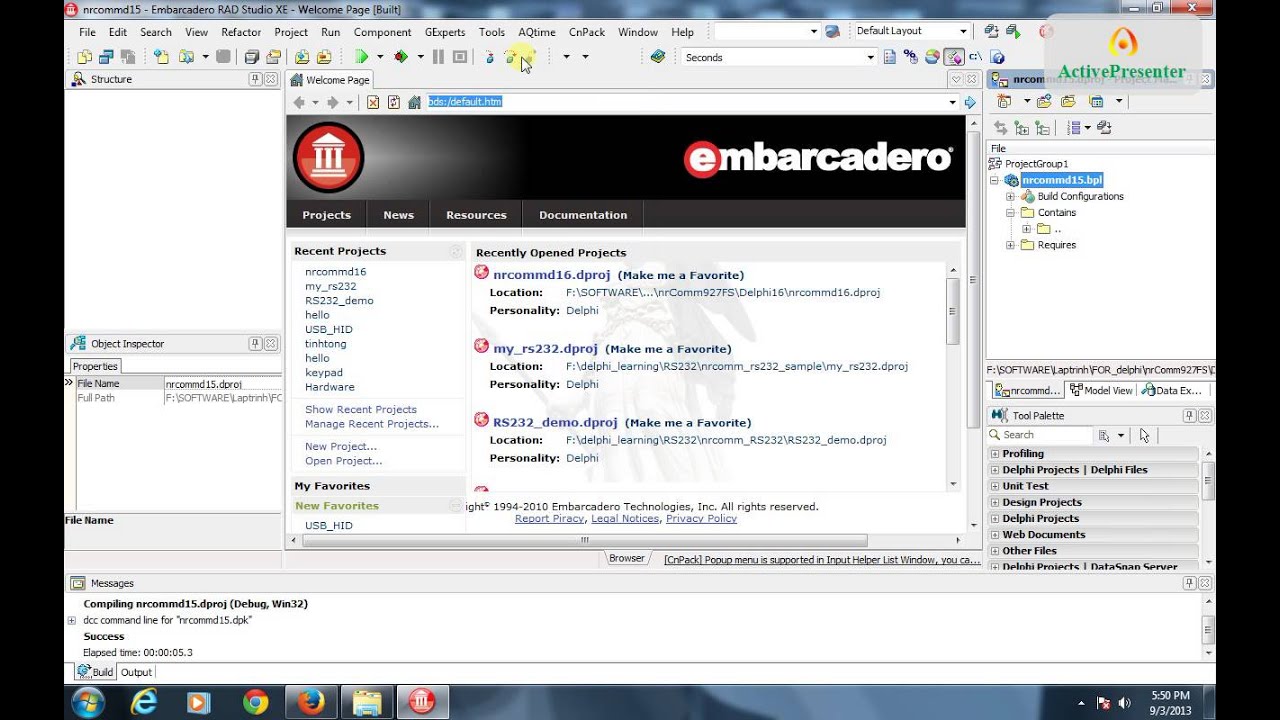Switch to the Model View tab

1101,391
